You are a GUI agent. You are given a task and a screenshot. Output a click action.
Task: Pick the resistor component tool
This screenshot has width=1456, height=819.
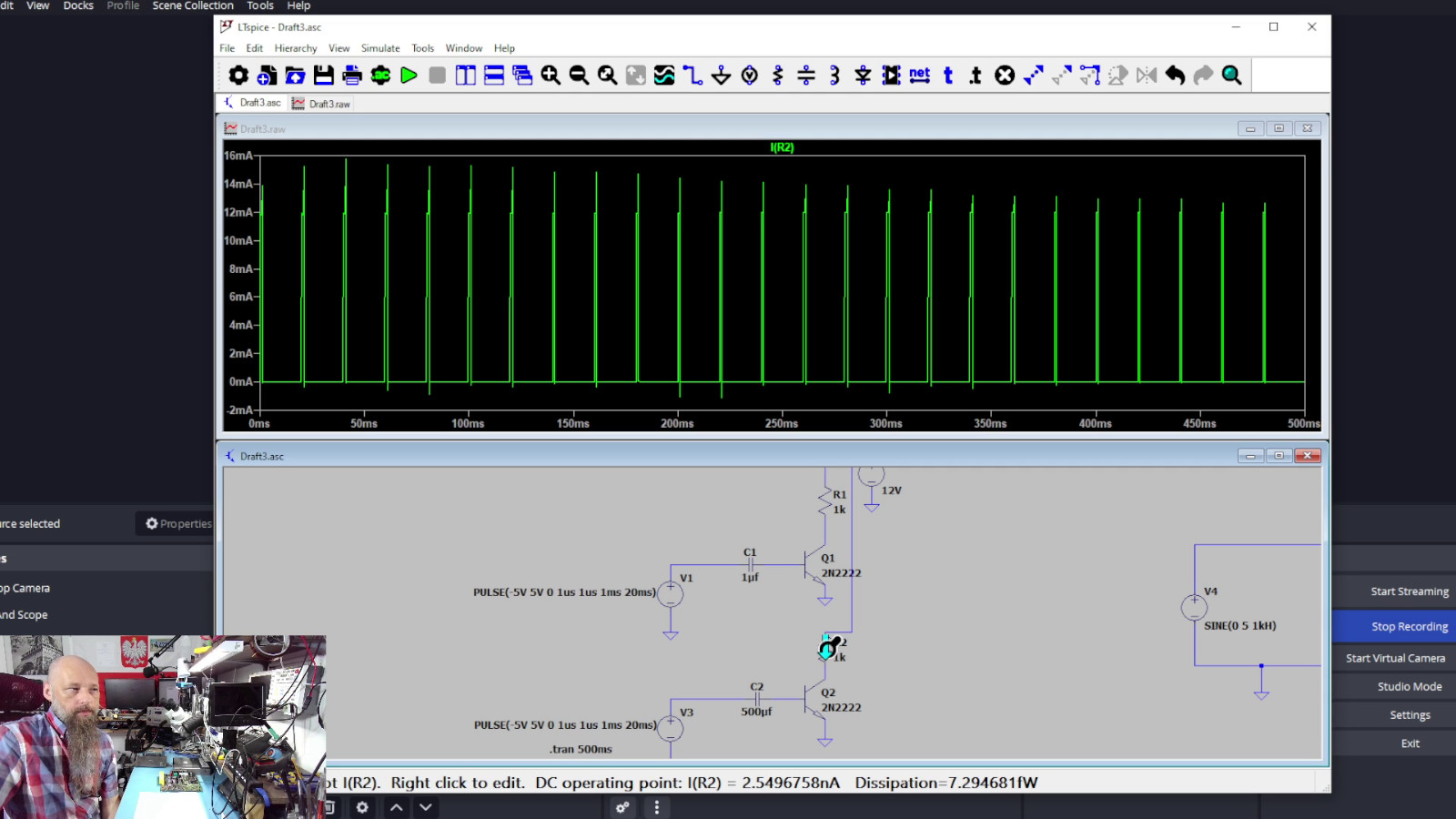(x=778, y=76)
